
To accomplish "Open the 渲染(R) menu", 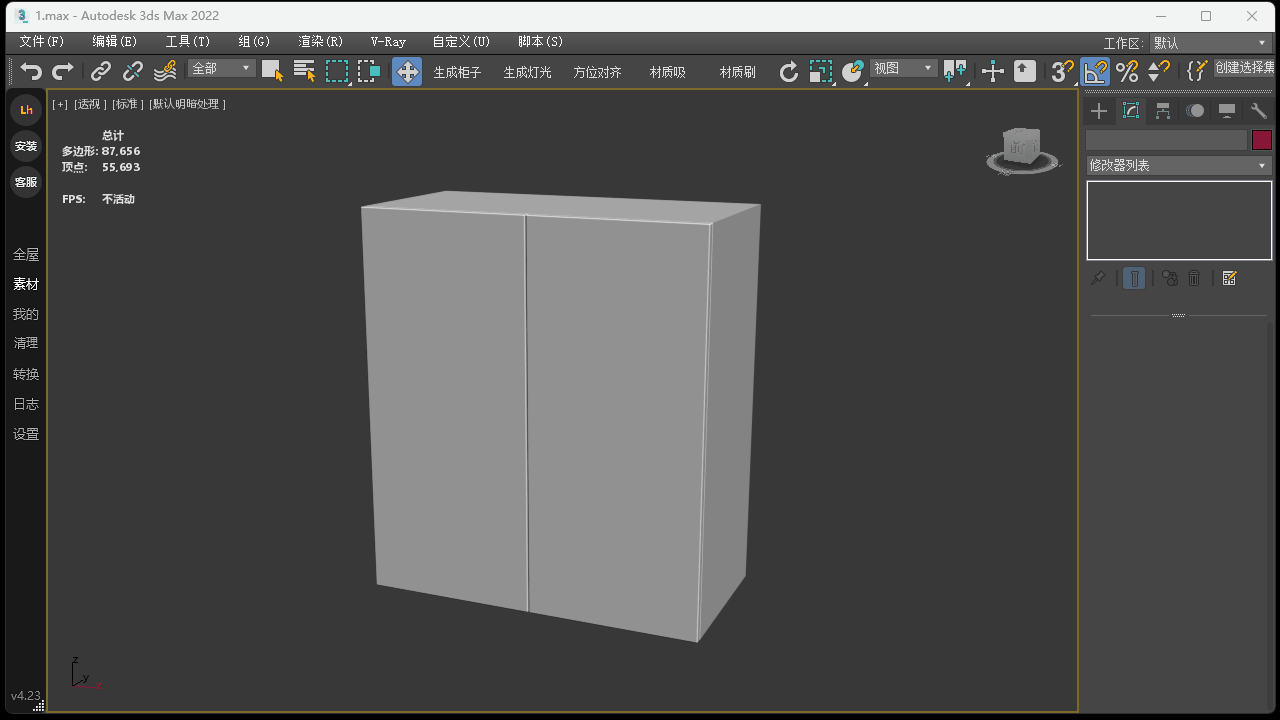I will point(320,42).
